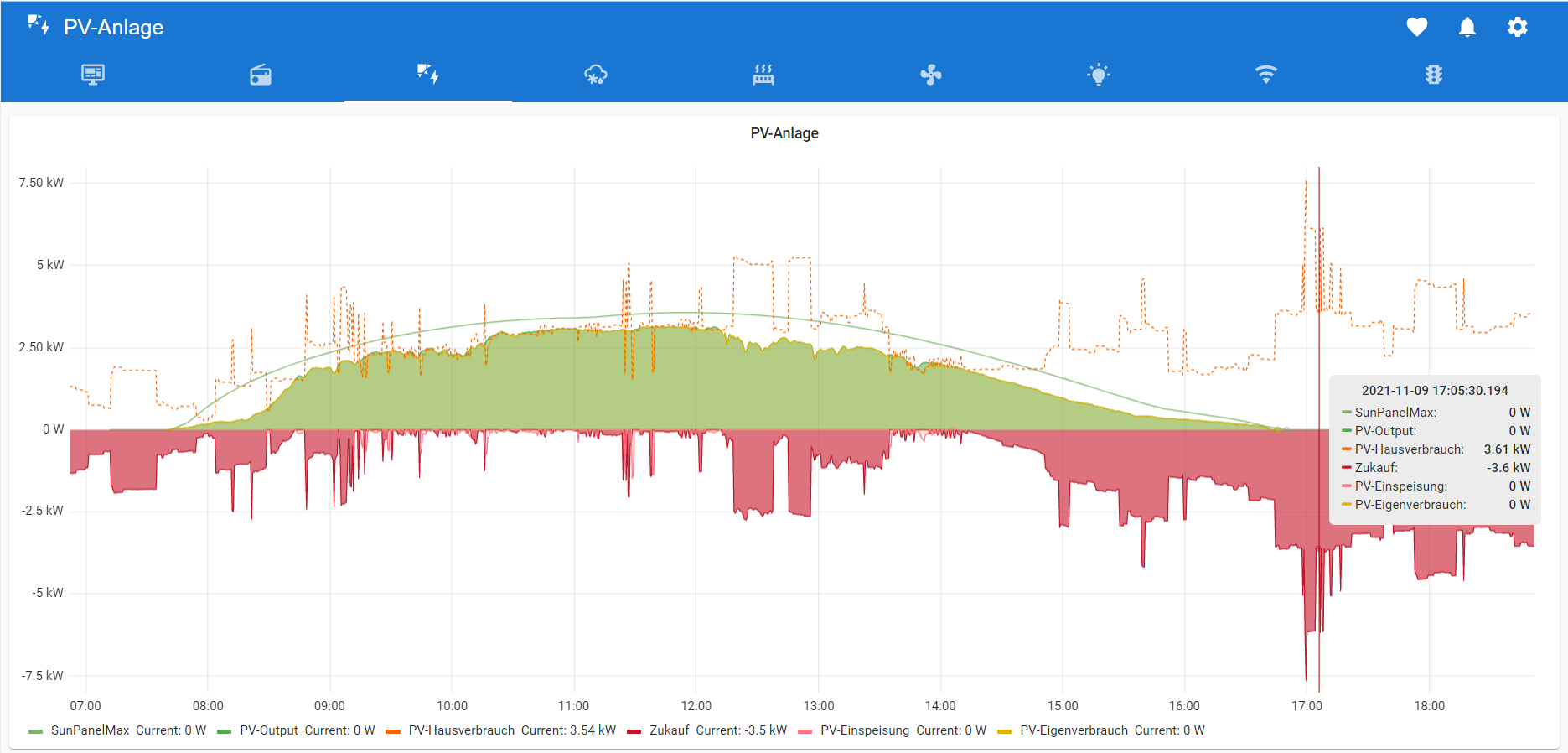Image resolution: width=1568 pixels, height=753 pixels.
Task: Toggle Zukauf series in legend
Action: [670, 730]
